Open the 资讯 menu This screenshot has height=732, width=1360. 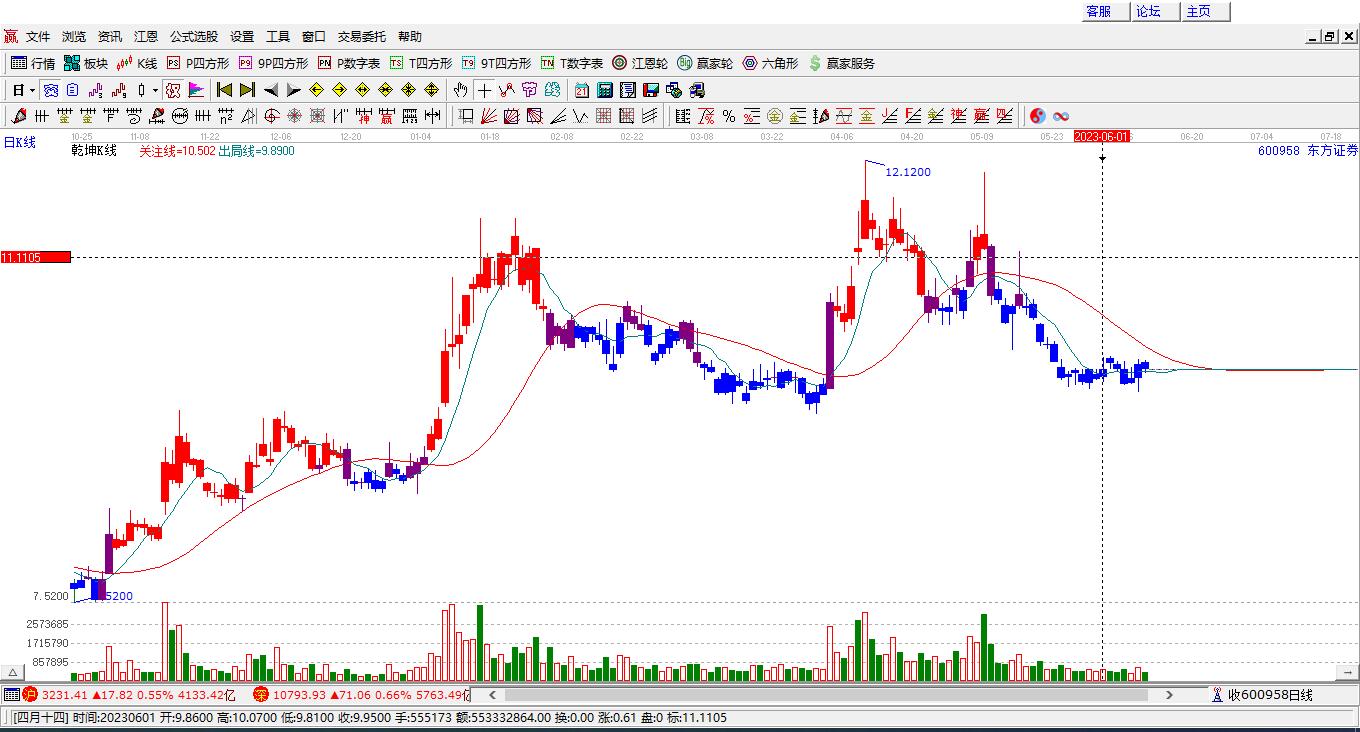tap(110, 37)
